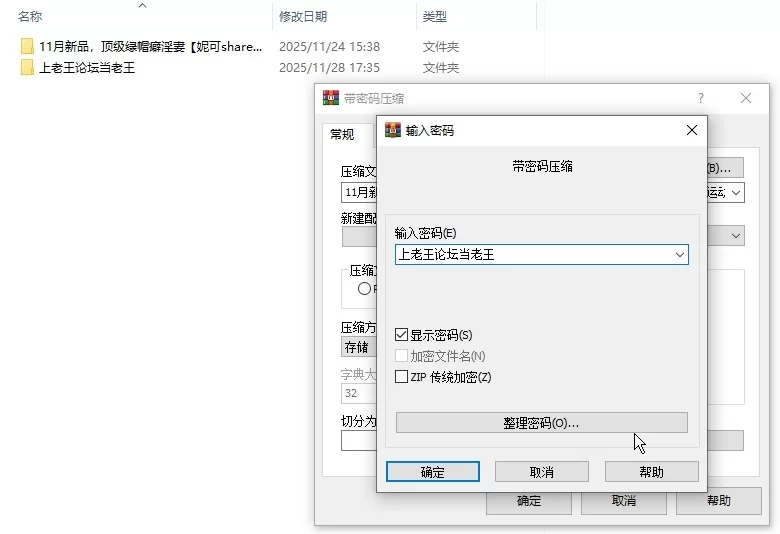The height and width of the screenshot is (534, 780).
Task: Uncheck the 显示密码(S) checkbox
Action: tap(401, 334)
